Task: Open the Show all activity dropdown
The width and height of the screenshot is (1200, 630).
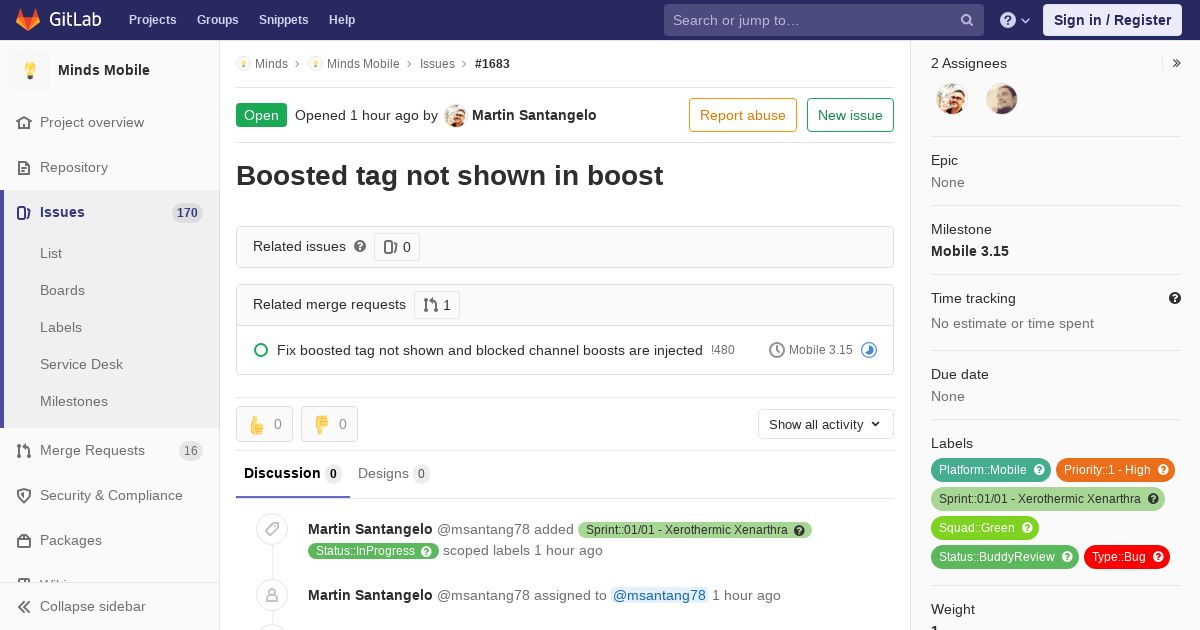Action: click(x=826, y=424)
